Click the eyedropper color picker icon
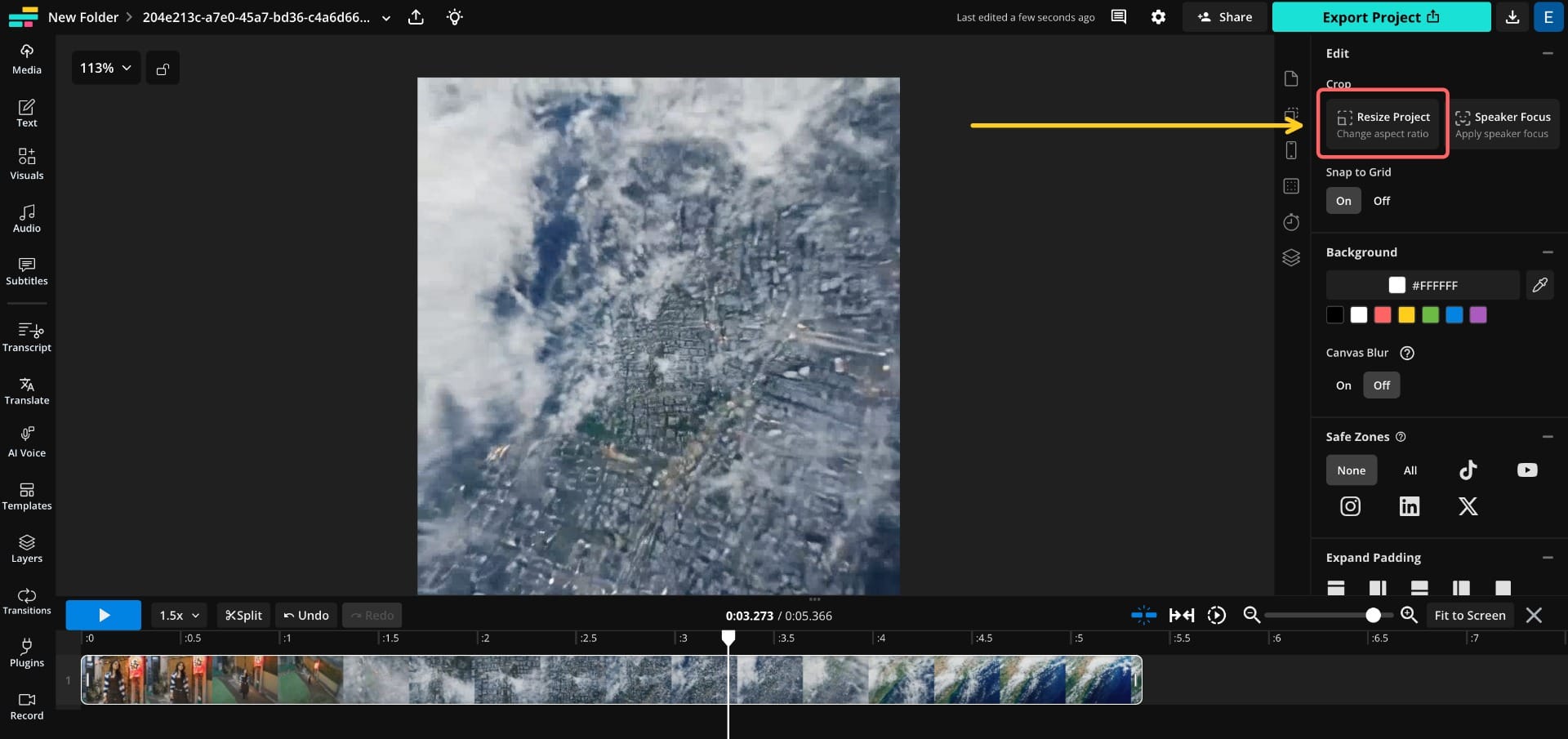 (x=1539, y=285)
